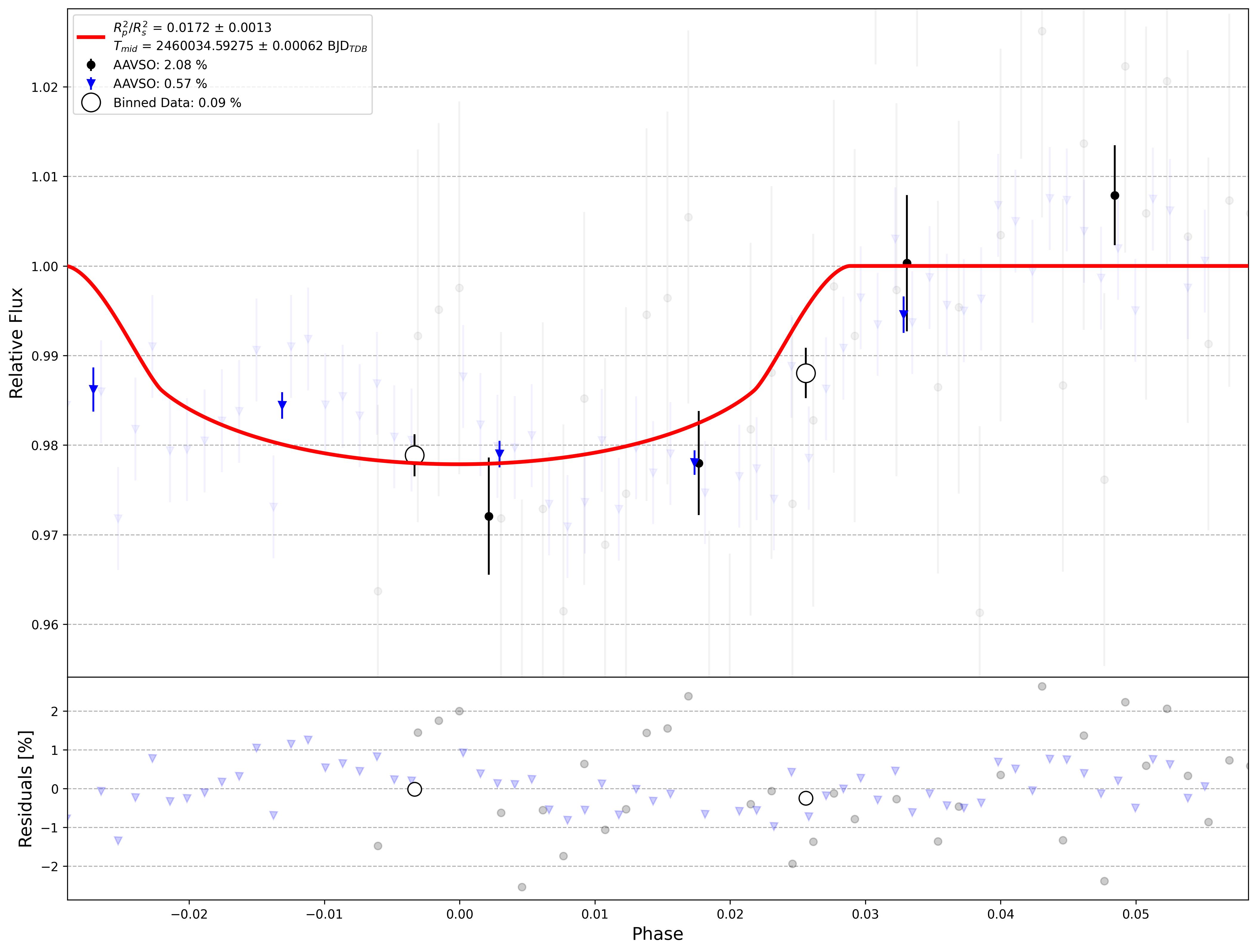Click the 1.00 tick label on the flux axis
Viewport: 1257px width, 952px height.
45,267
